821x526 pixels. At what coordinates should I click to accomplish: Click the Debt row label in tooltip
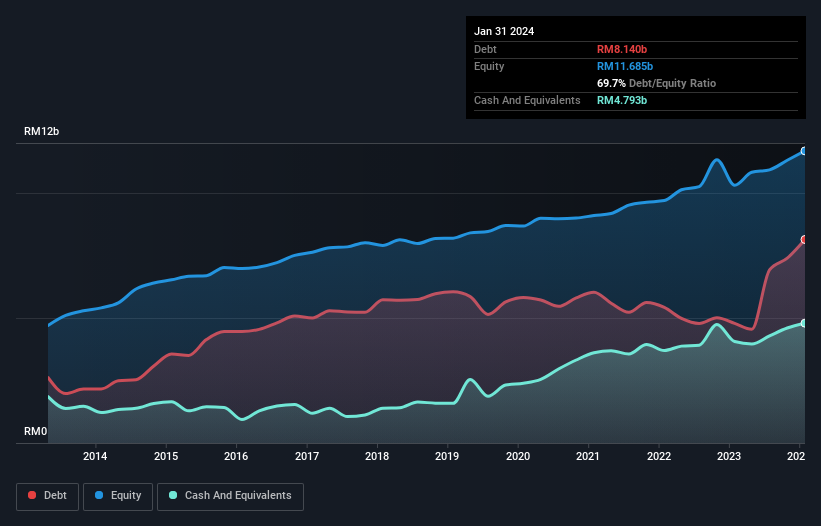485,49
